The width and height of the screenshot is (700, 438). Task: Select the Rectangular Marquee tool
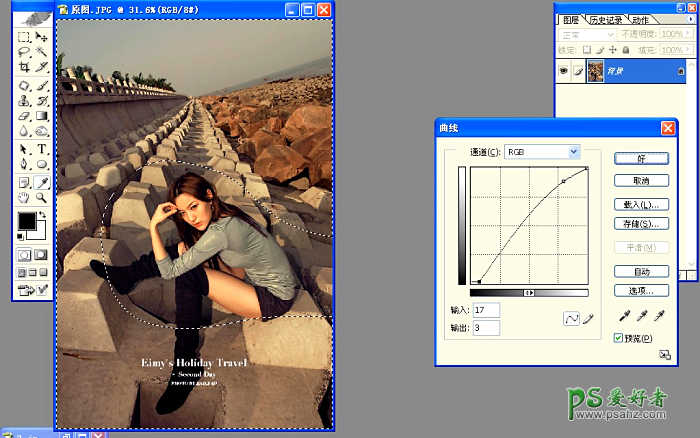point(24,37)
